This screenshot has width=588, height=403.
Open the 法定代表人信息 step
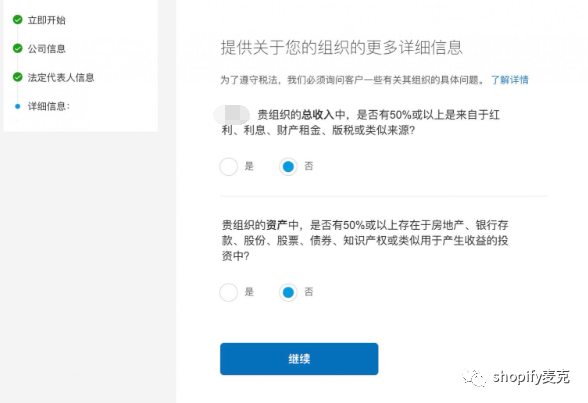[x=61, y=78]
